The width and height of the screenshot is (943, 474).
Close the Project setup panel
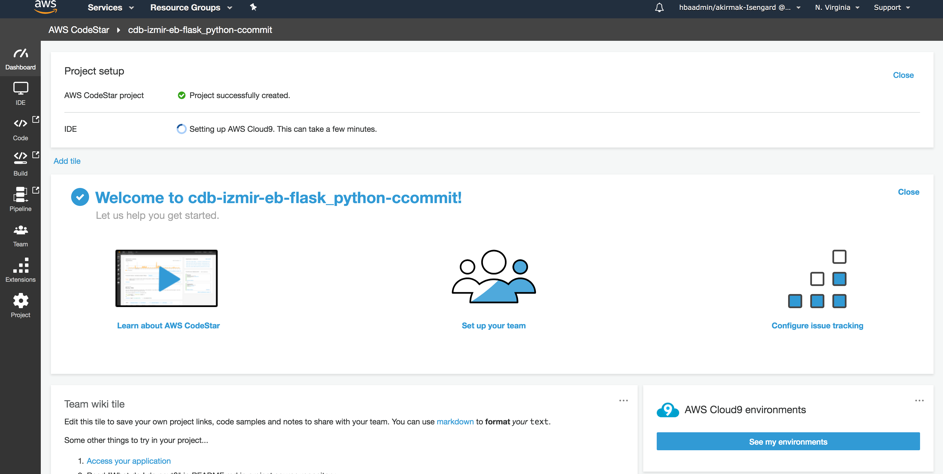903,75
